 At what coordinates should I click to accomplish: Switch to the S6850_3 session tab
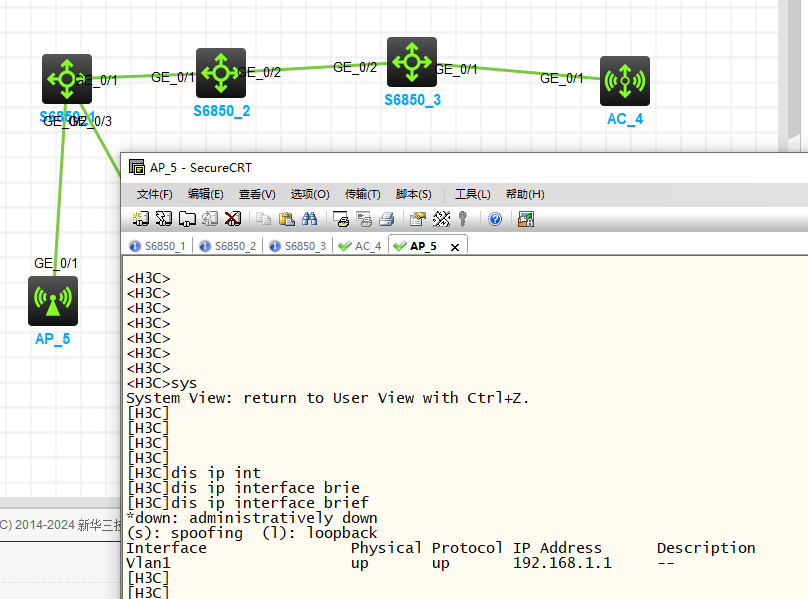click(298, 246)
